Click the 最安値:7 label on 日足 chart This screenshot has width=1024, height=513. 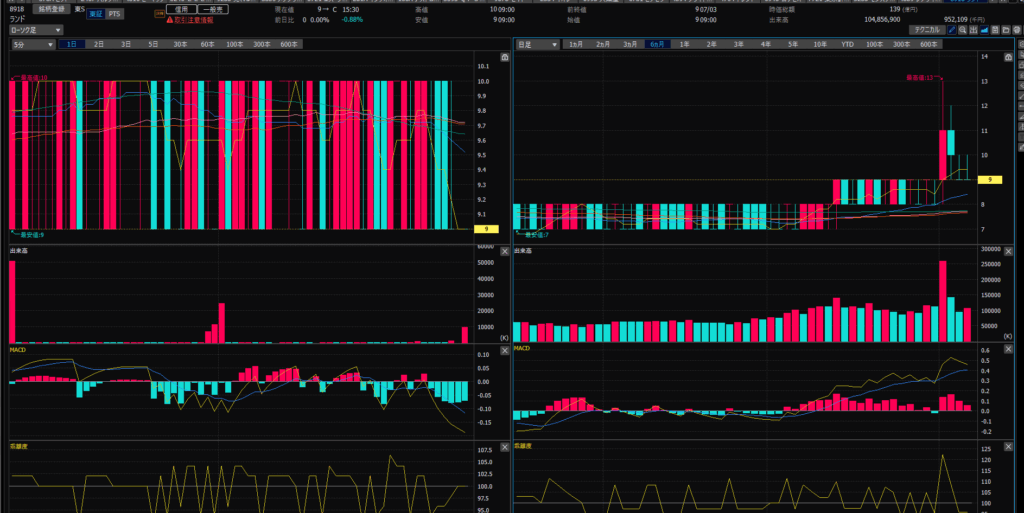tap(537, 235)
